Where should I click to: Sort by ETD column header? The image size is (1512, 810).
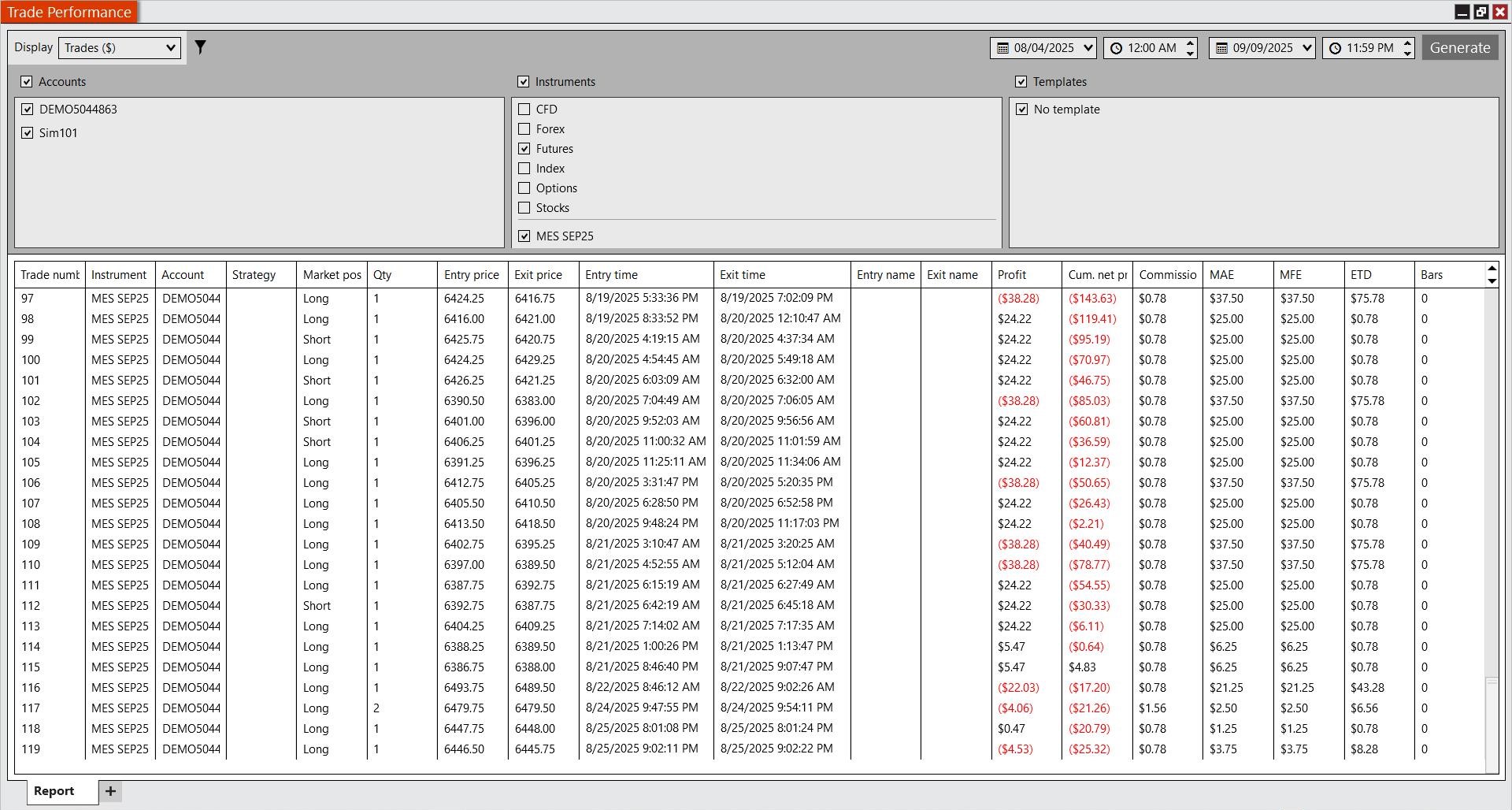1379,275
